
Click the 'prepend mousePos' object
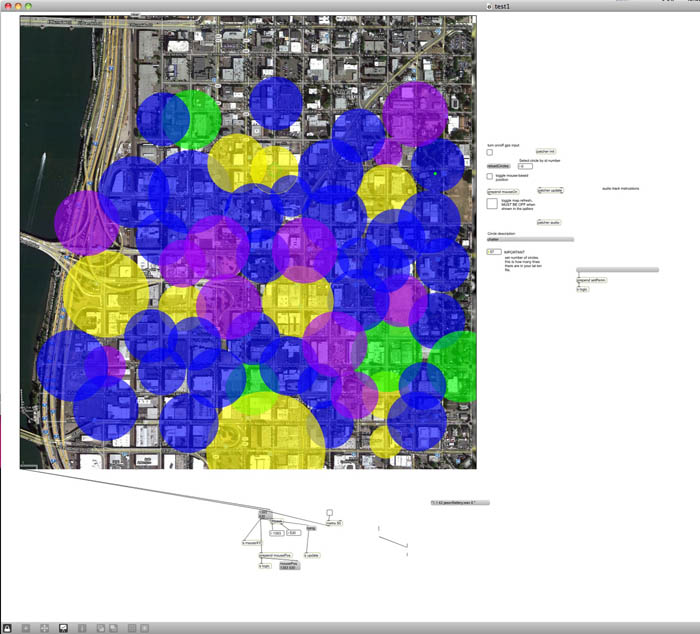(275, 555)
